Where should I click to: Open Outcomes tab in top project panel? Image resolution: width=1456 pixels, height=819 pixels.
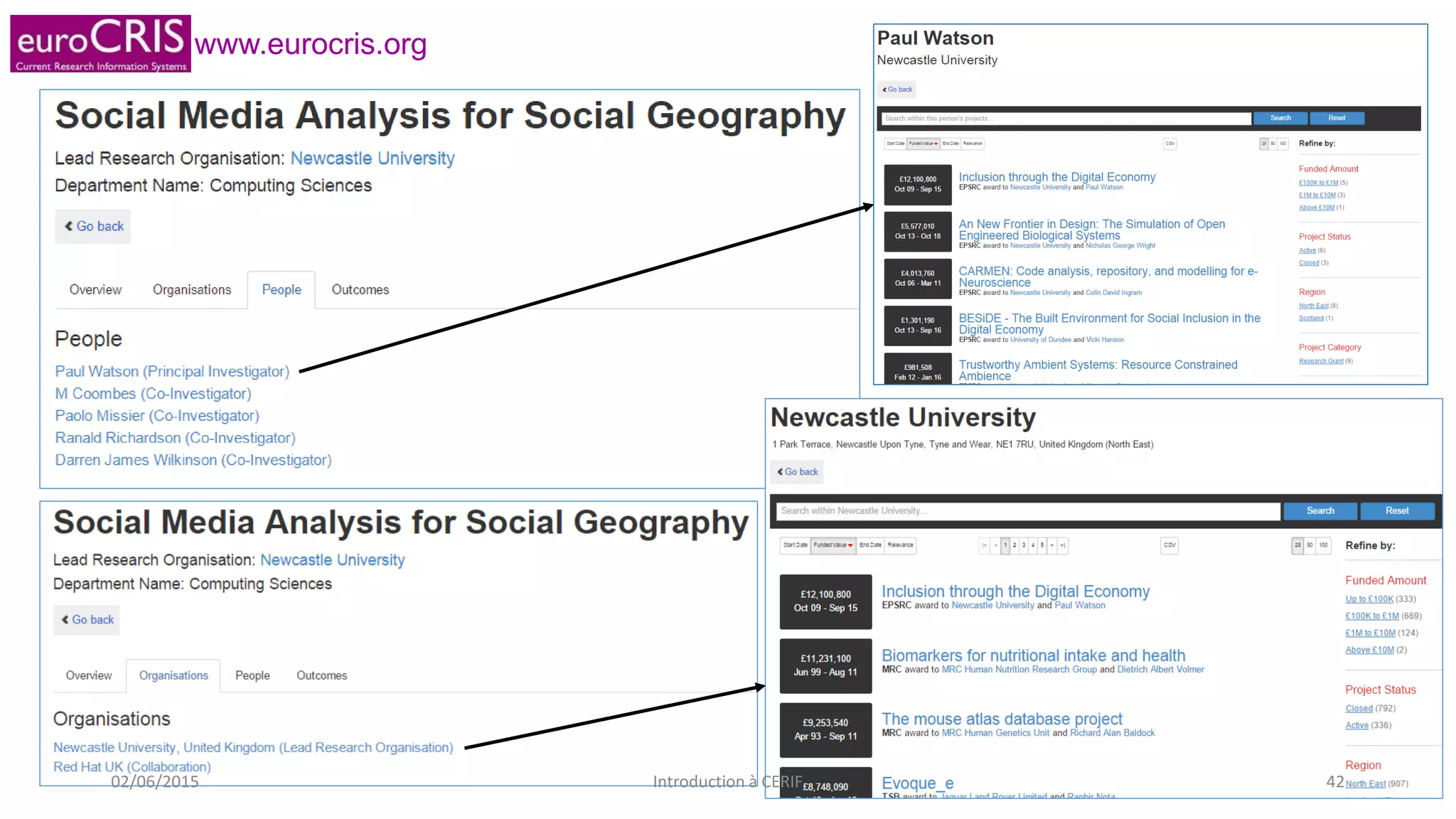pos(360,290)
